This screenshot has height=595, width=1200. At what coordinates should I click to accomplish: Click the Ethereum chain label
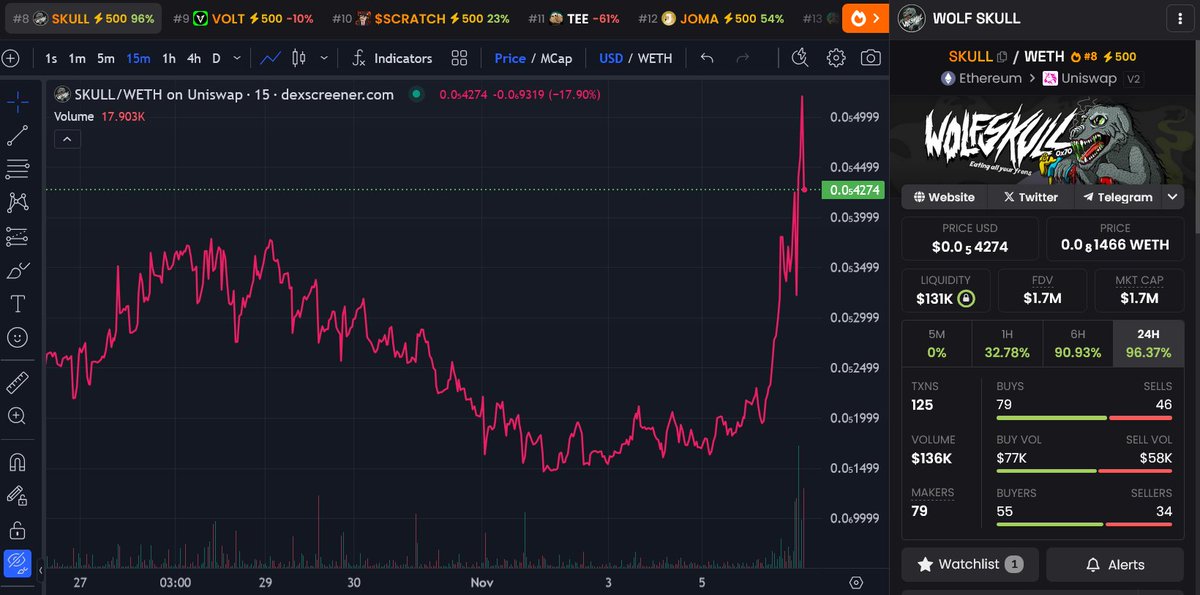pos(981,78)
